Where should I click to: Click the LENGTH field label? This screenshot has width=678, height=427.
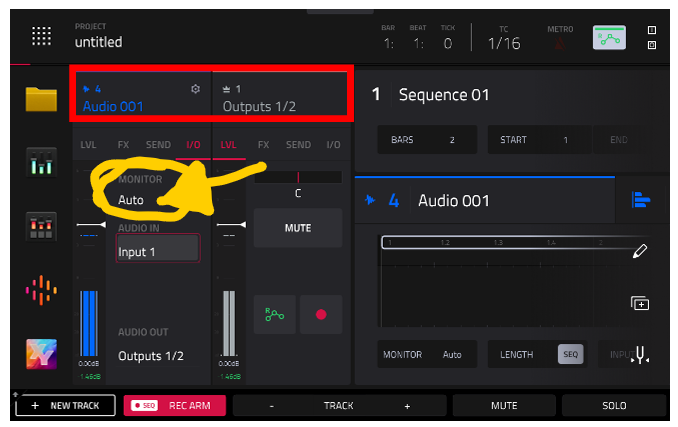point(516,354)
